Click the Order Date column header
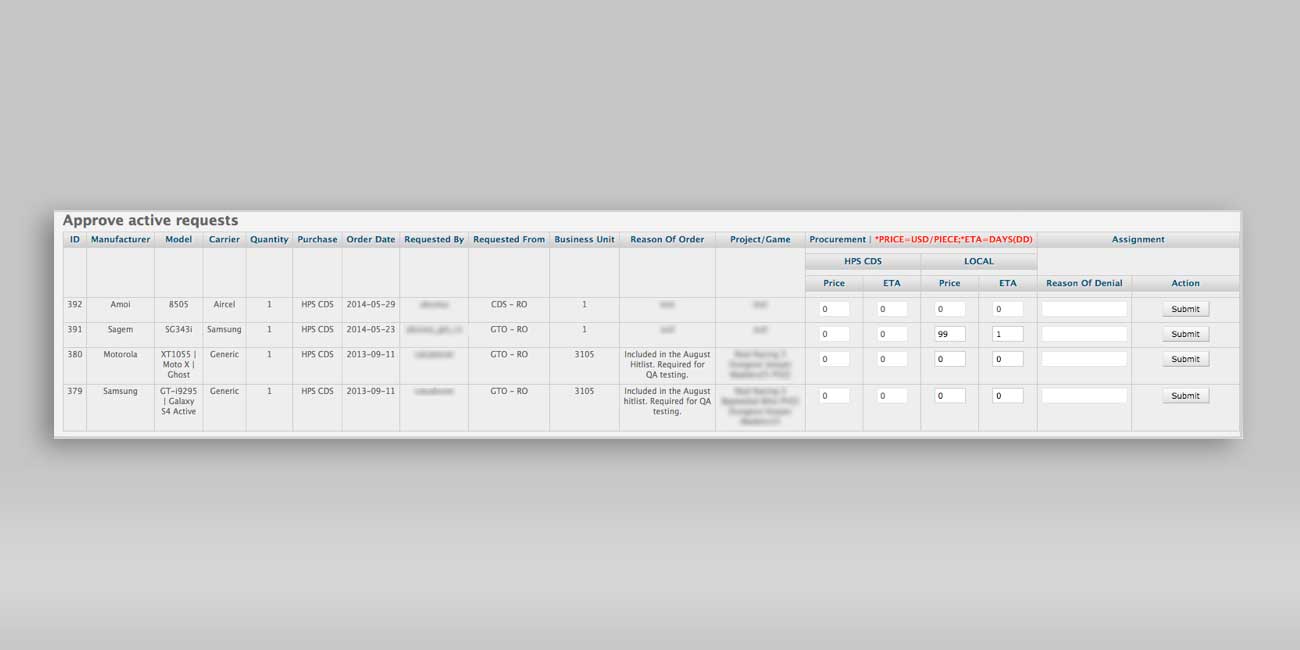This screenshot has height=650, width=1300. click(370, 240)
